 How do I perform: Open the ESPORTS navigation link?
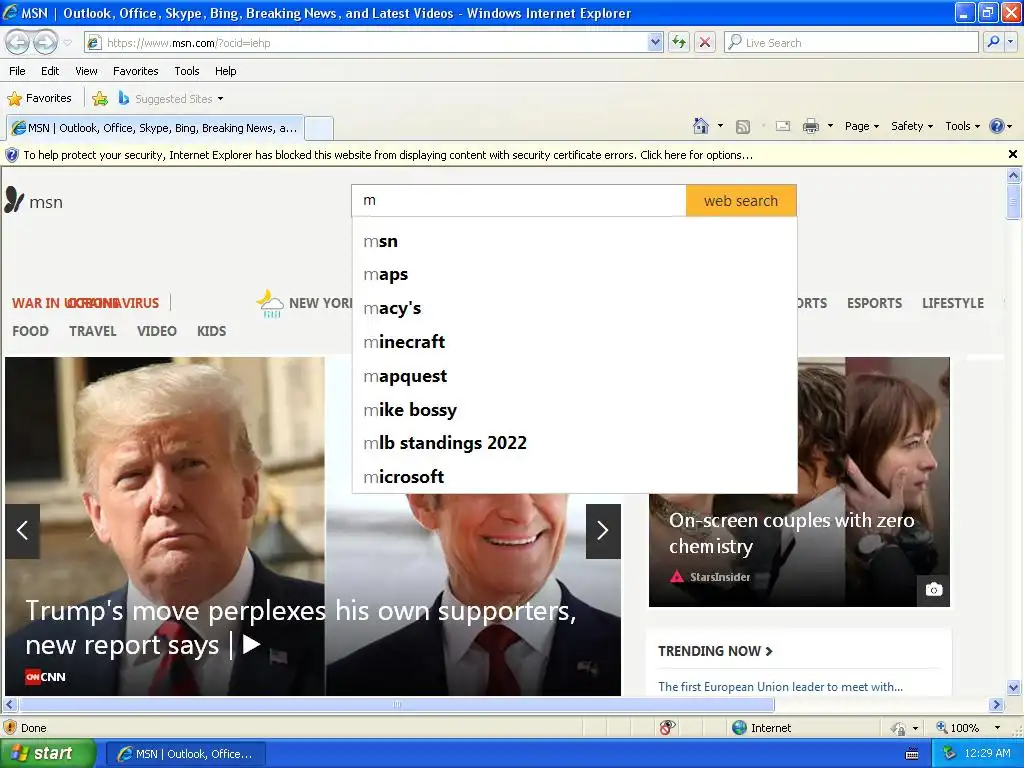click(874, 303)
